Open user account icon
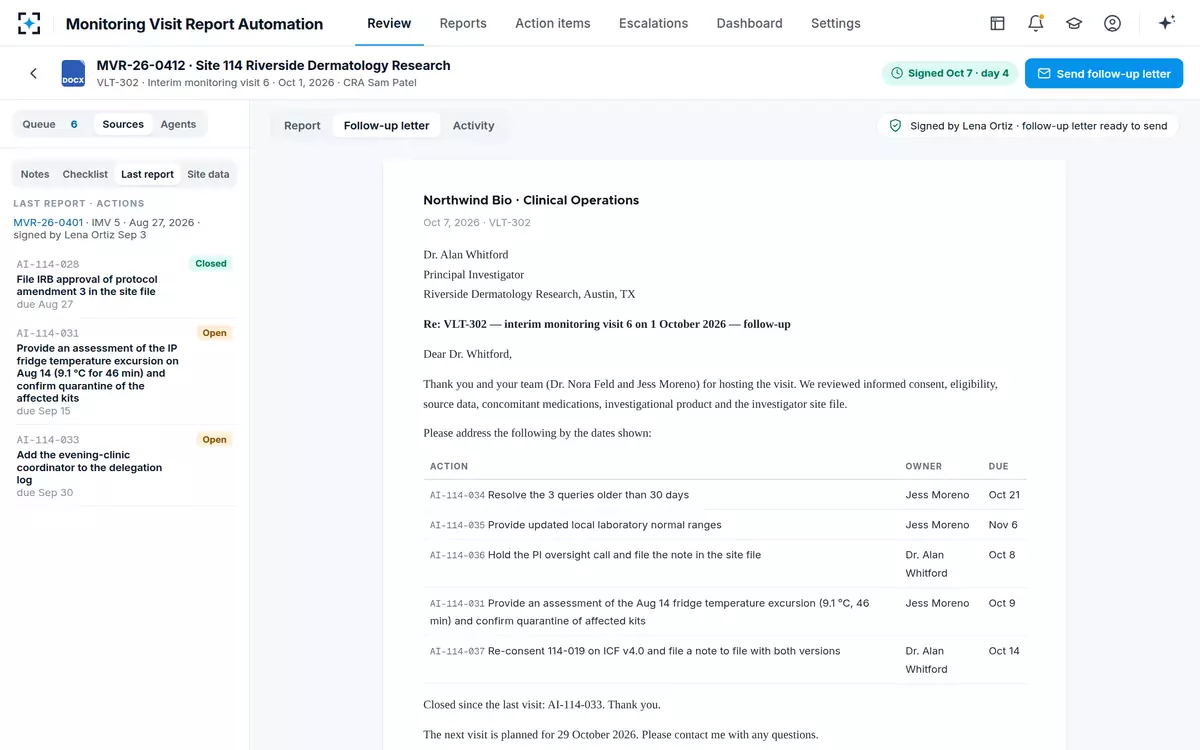Screen dimensions: 1200x750 click(x=1112, y=23)
